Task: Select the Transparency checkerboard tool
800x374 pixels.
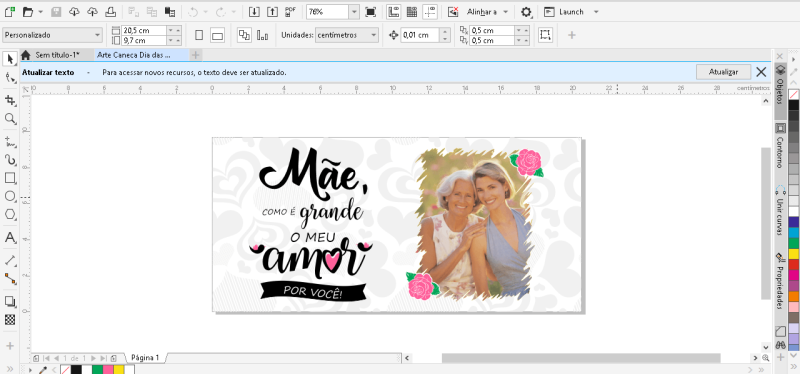Action: tap(10, 320)
